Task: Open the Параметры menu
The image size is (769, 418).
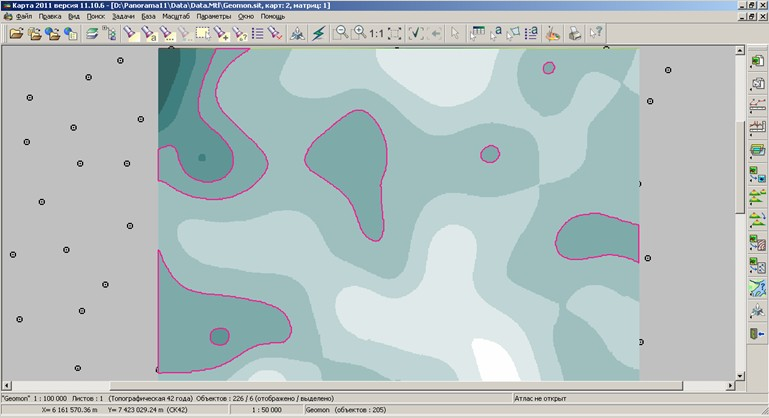Action: 213,17
